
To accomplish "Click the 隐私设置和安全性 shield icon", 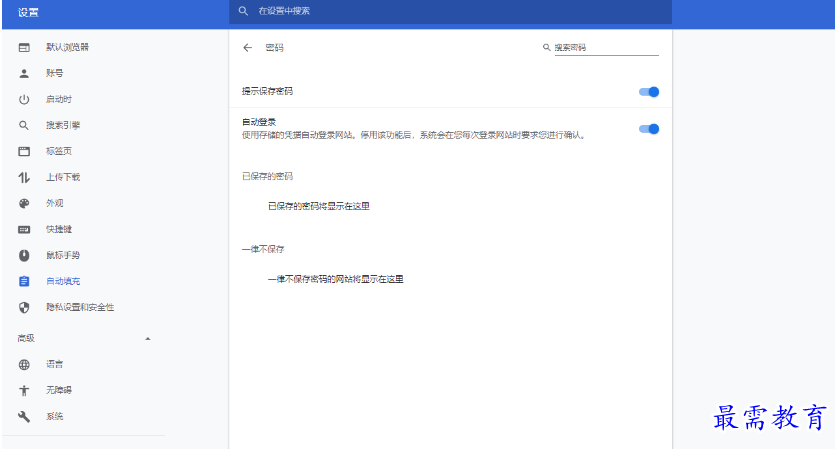I will [24, 307].
